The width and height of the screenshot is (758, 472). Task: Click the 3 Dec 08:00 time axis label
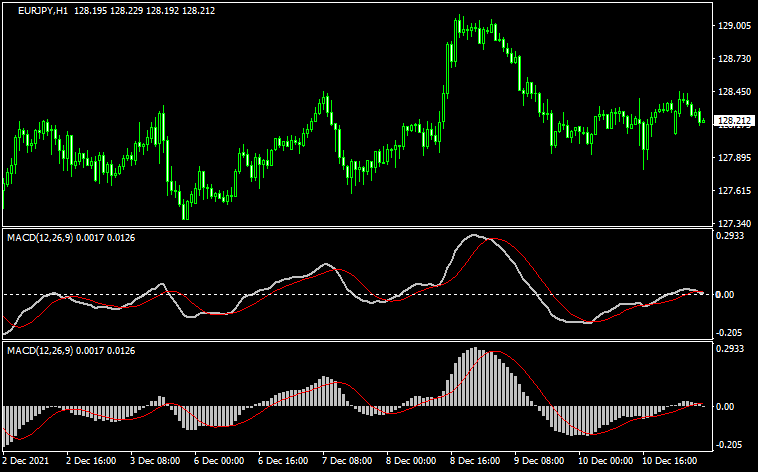coord(155,461)
